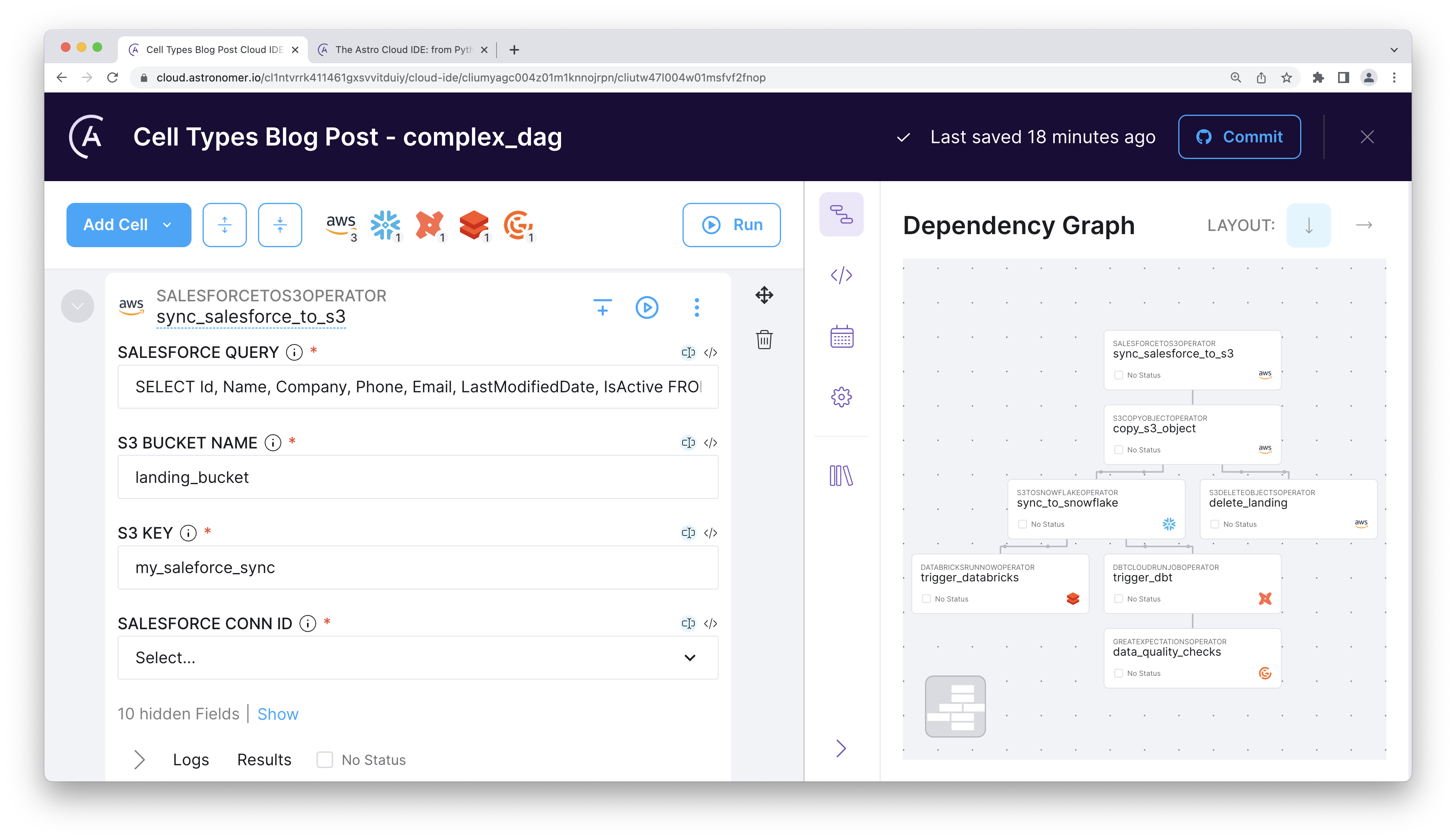Toggle No Status checkbox on trigger_dbt node
The image size is (1456, 840).
(x=1119, y=599)
